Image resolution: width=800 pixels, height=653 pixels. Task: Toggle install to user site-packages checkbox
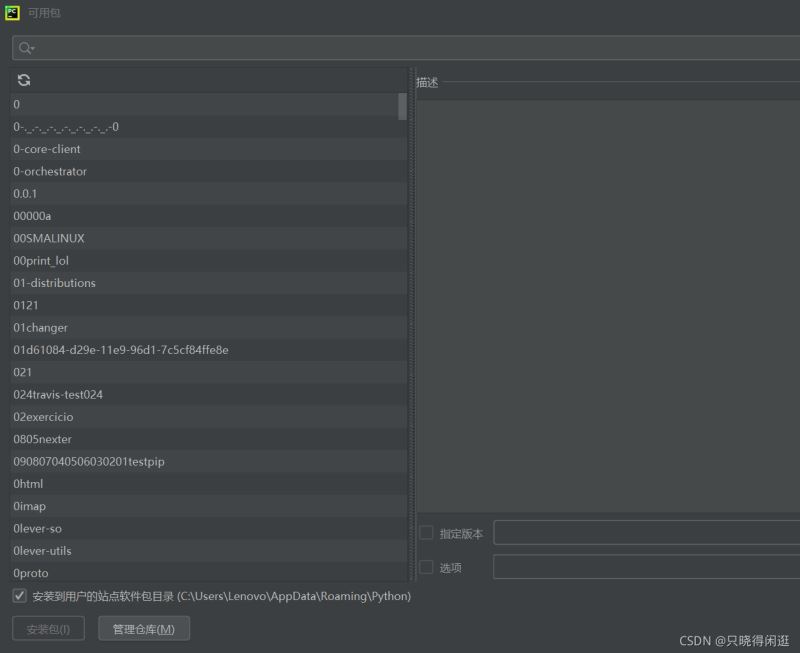pyautogui.click(x=19, y=595)
